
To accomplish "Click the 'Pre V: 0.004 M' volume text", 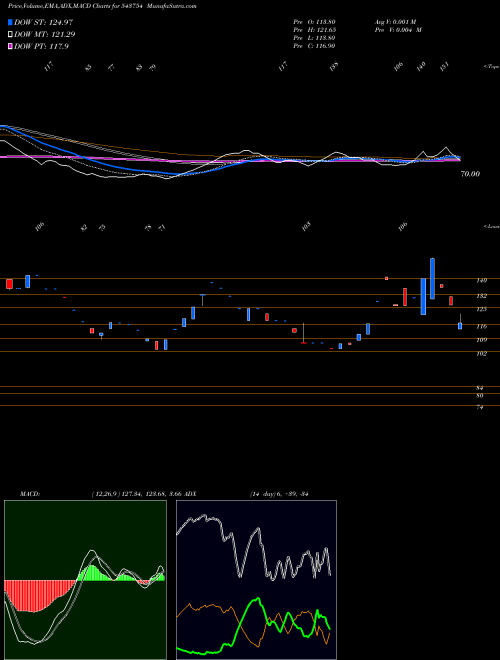I will 398,30.
